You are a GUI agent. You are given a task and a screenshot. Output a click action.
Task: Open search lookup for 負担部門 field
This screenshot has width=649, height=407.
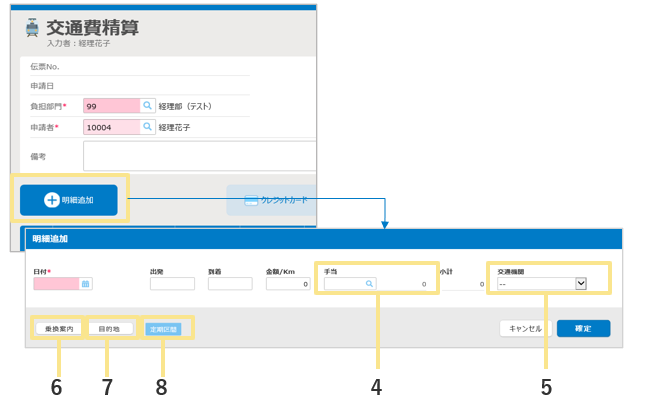click(x=147, y=105)
